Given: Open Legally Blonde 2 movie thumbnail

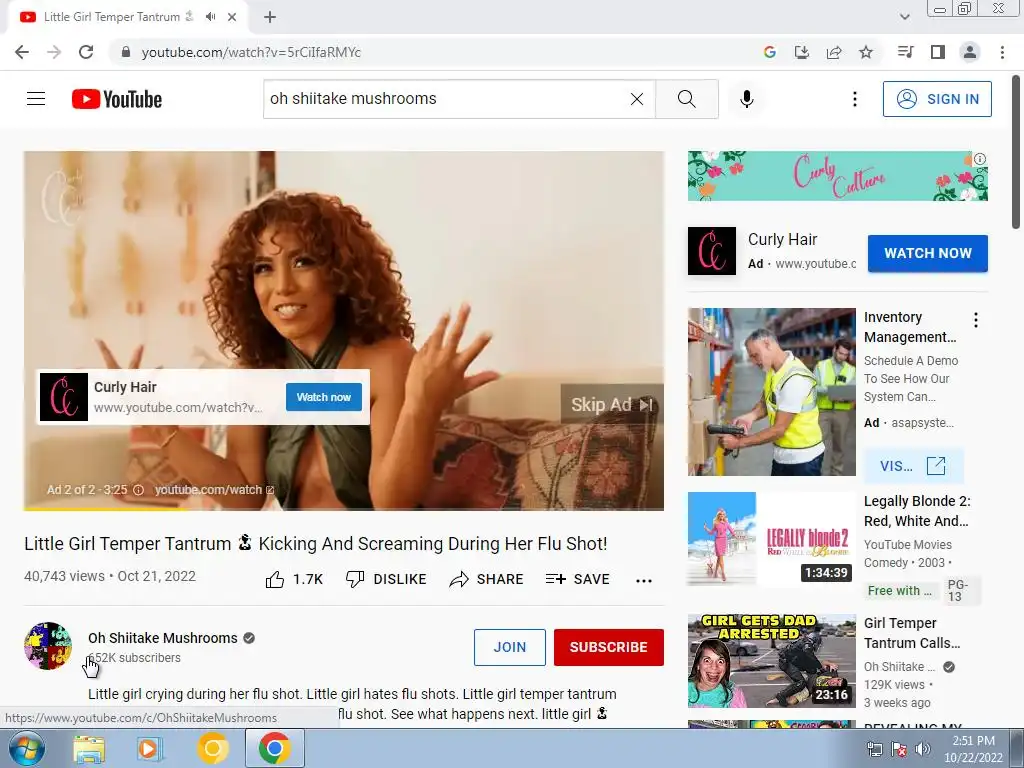Looking at the screenshot, I should point(771,539).
